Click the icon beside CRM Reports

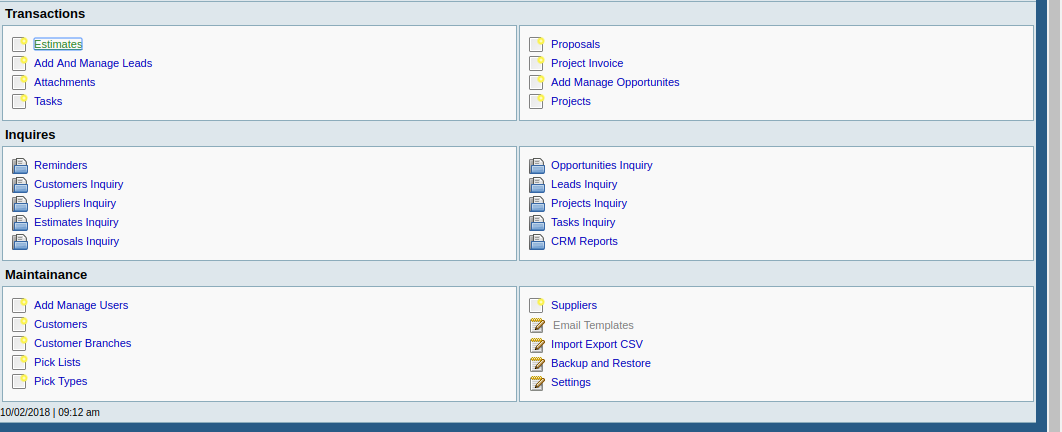(536, 241)
